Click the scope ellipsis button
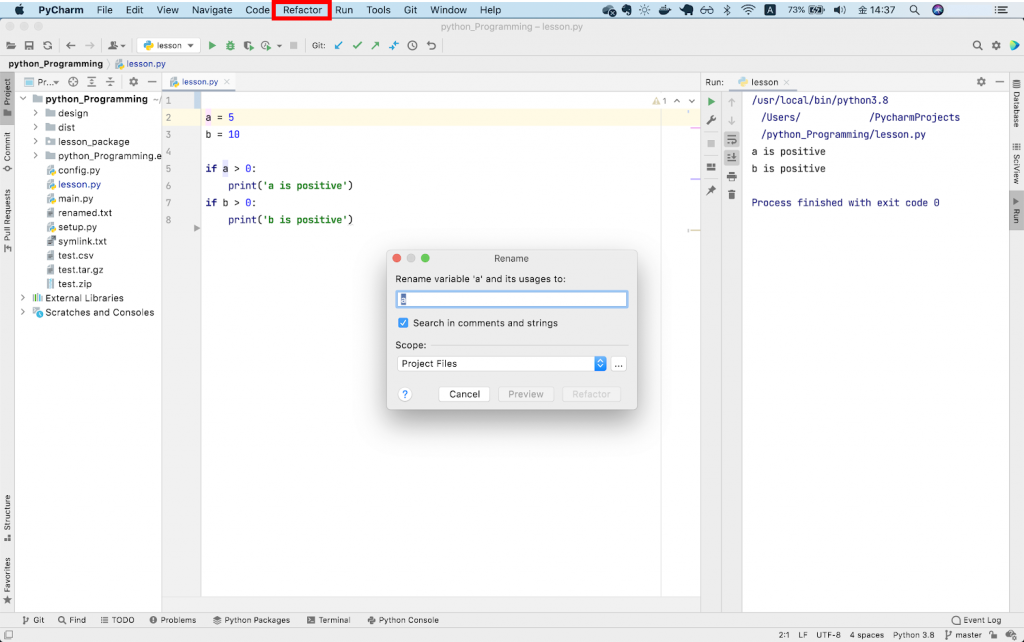 click(x=618, y=364)
